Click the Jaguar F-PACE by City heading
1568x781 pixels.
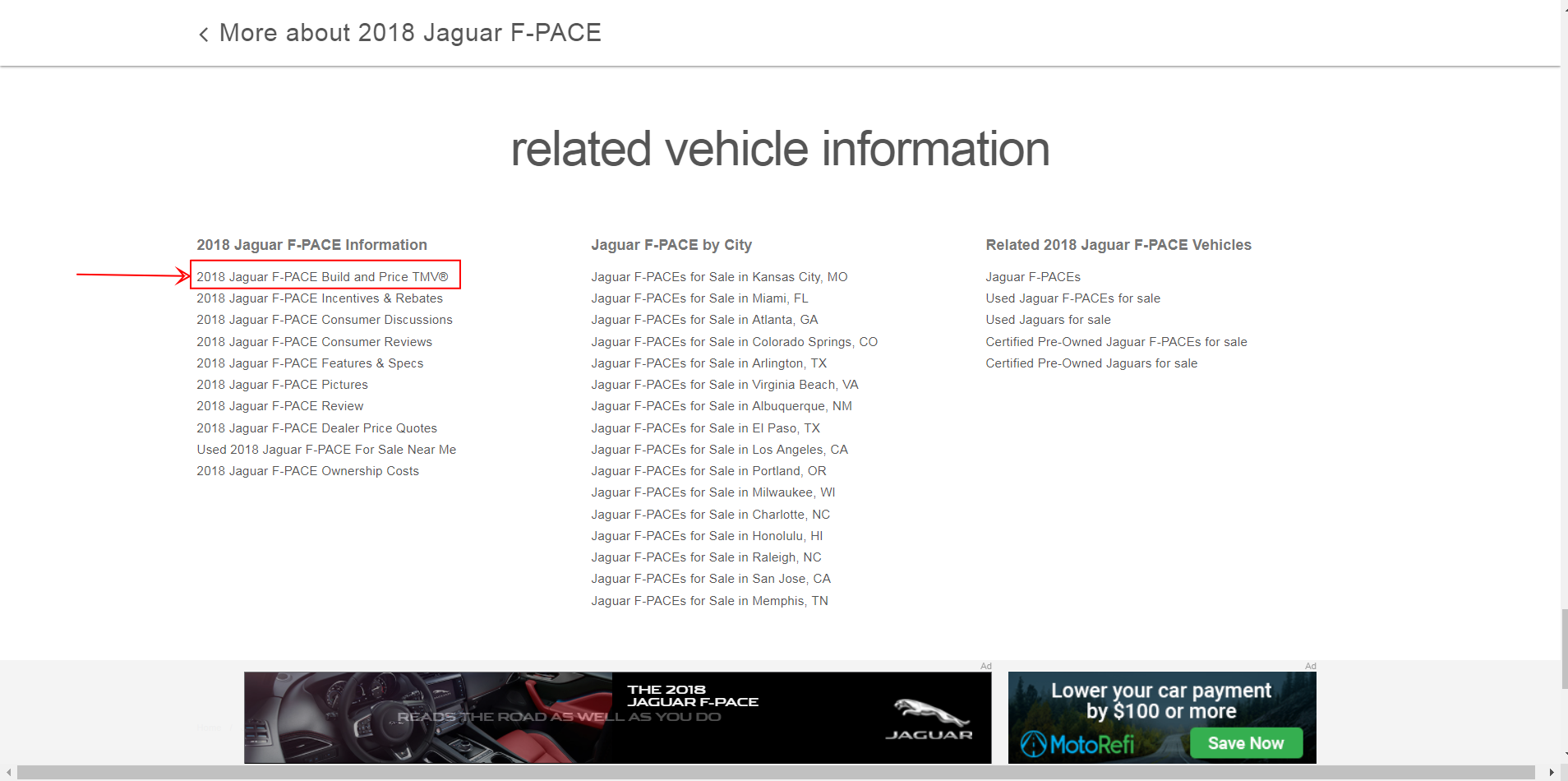point(671,245)
